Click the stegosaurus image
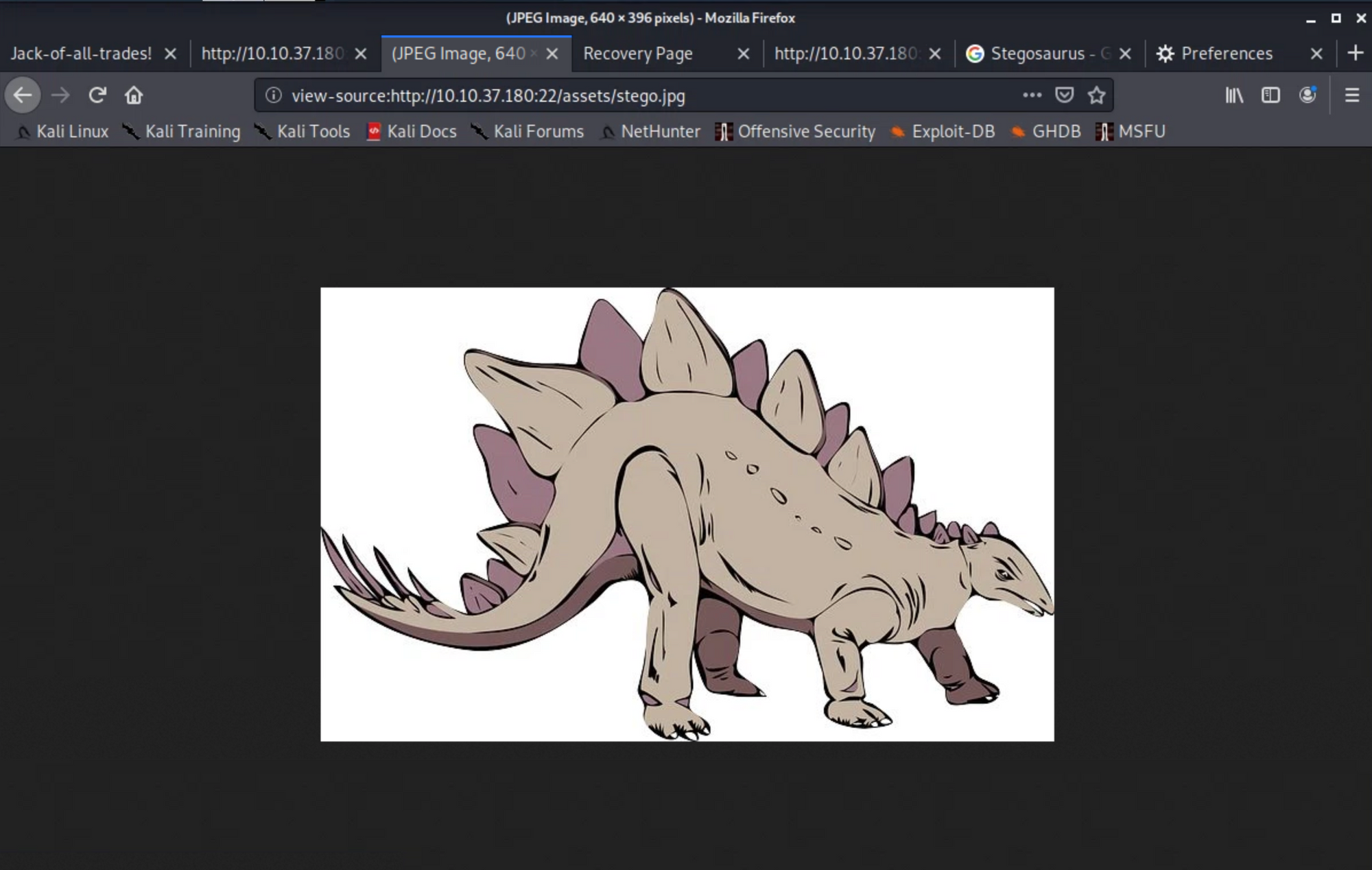 (687, 514)
